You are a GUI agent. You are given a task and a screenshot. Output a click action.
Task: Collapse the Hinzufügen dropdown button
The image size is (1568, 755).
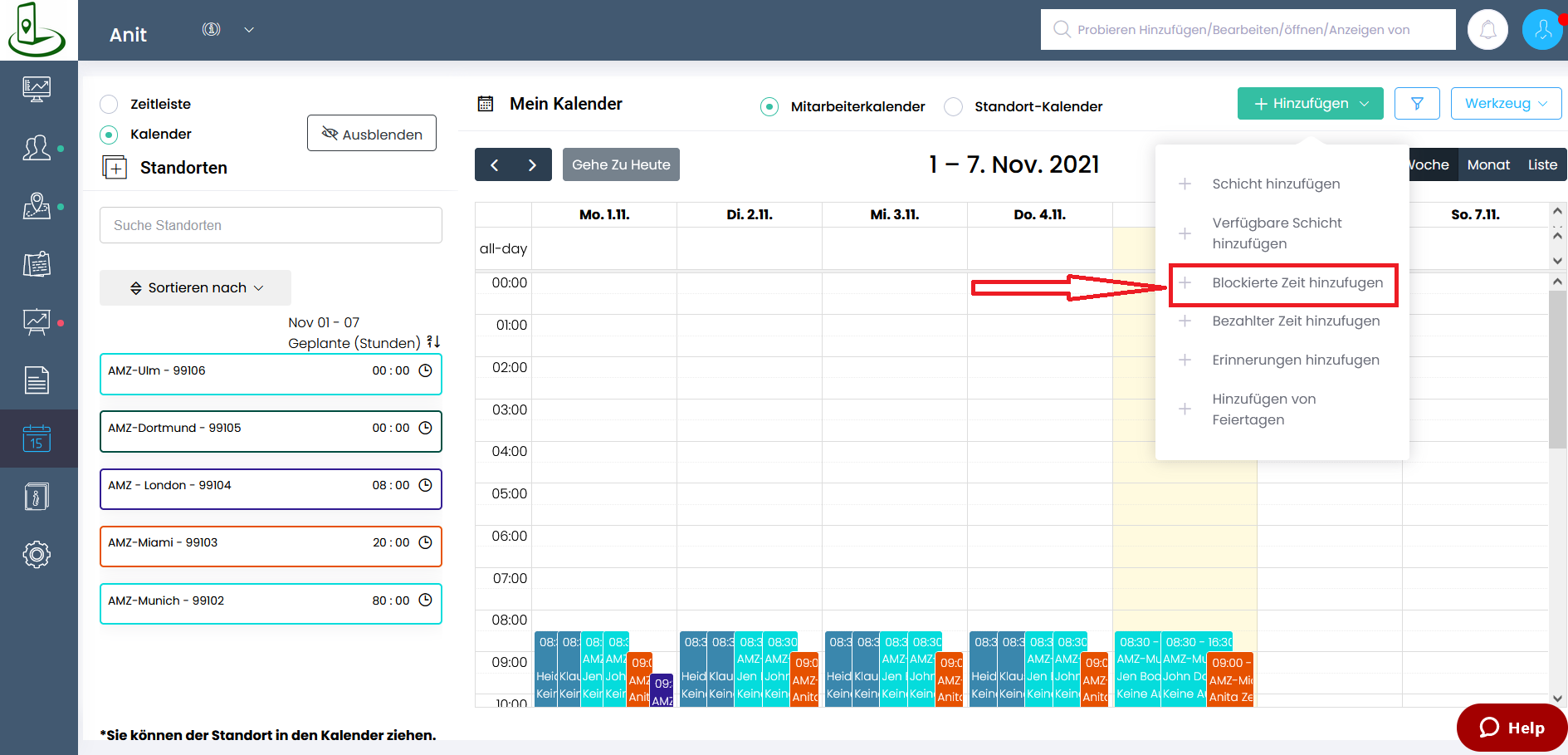click(x=1310, y=104)
